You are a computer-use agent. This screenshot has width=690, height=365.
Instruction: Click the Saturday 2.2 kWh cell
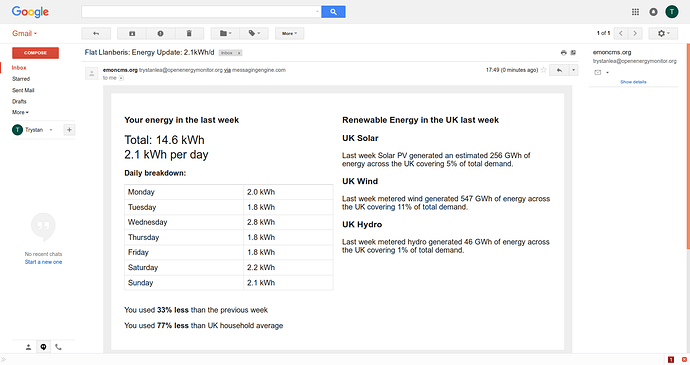coord(288,268)
